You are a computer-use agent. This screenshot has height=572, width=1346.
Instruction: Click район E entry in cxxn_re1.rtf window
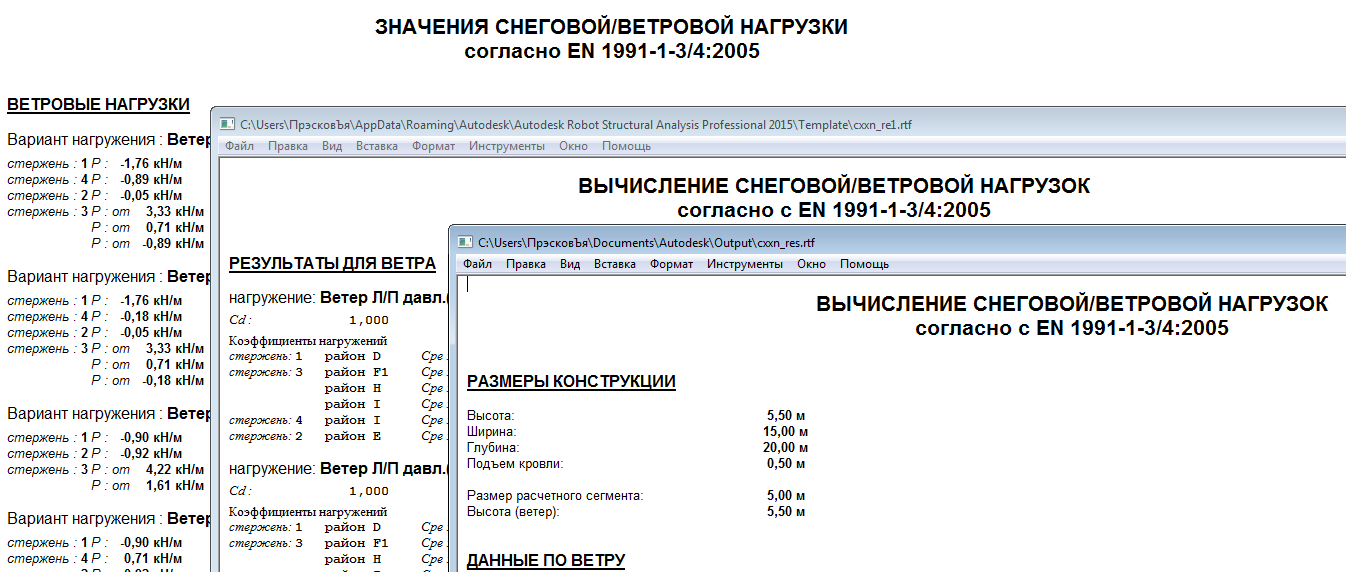point(353,436)
